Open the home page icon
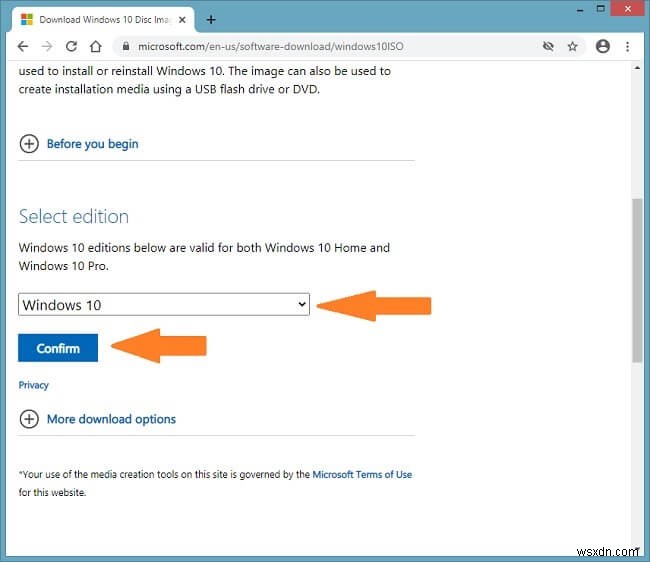Viewport: 650px width, 562px height. point(96,46)
